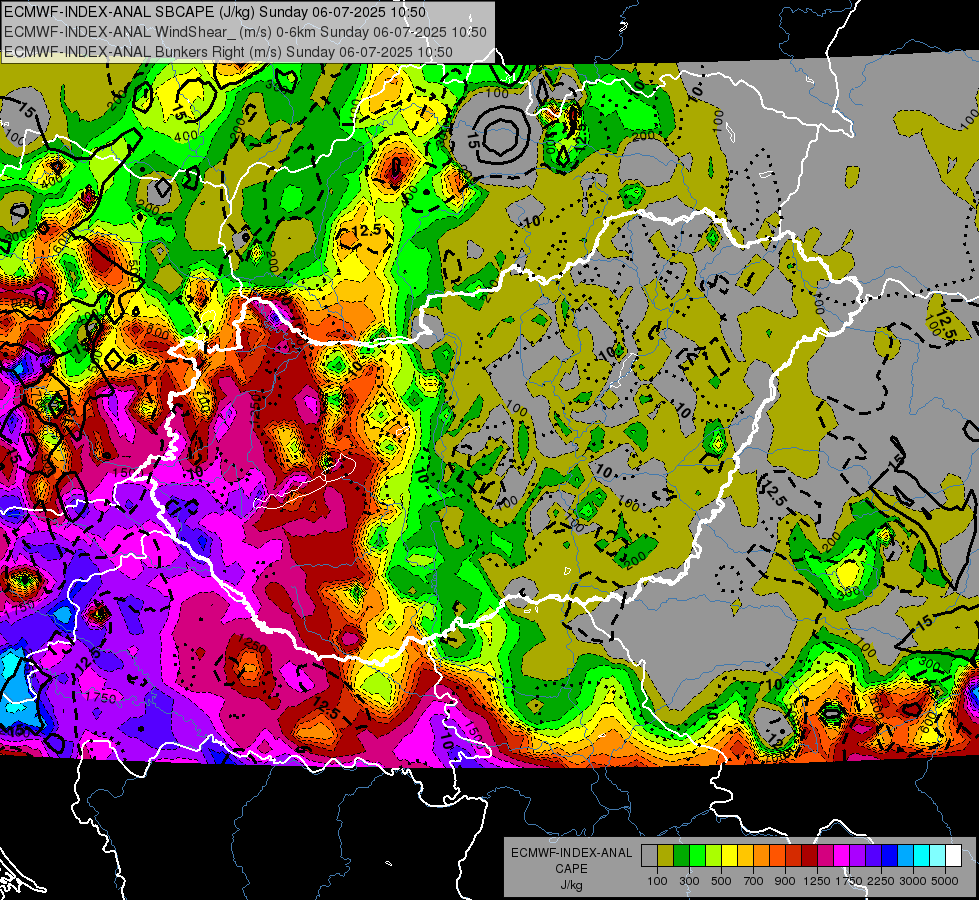Click the gray swatch in the CAPE legend

coord(649,856)
